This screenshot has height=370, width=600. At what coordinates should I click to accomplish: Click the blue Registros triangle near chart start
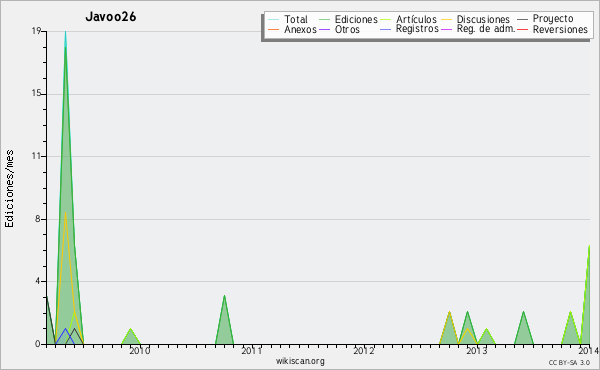pyautogui.click(x=65, y=336)
